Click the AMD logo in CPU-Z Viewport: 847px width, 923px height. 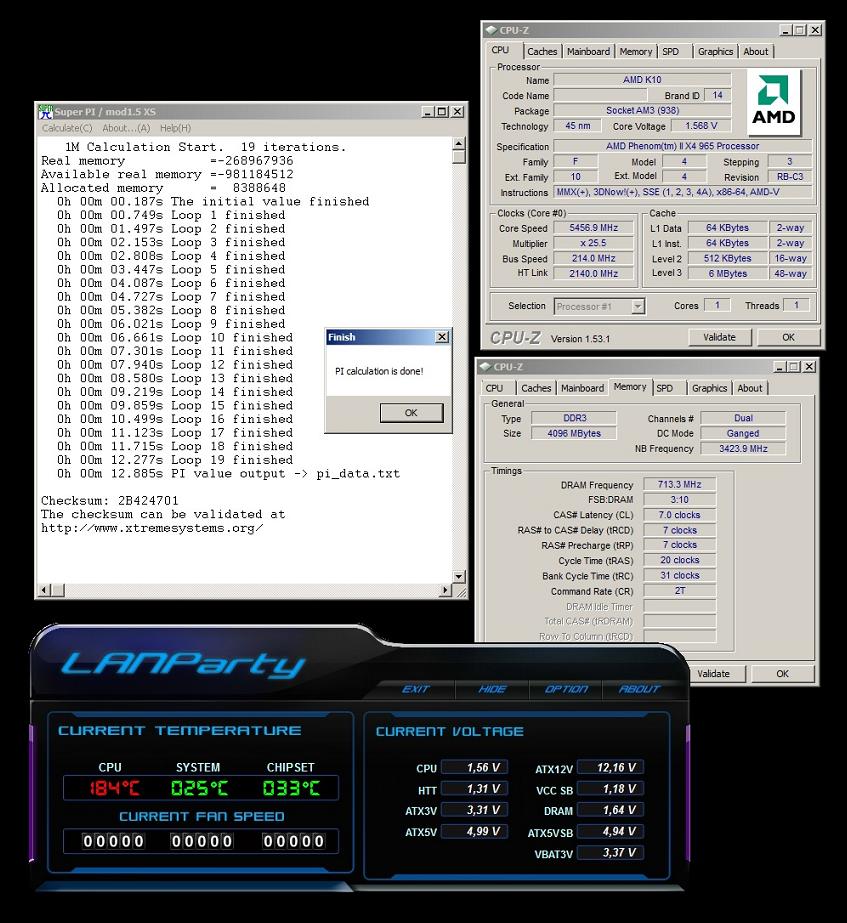click(x=773, y=102)
